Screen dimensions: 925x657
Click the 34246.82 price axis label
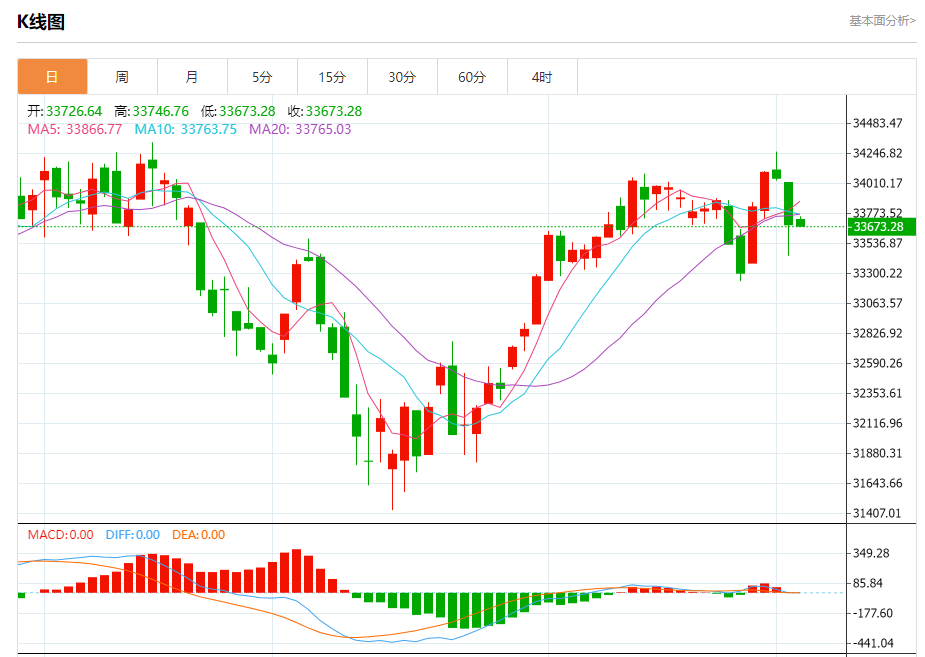tap(878, 153)
